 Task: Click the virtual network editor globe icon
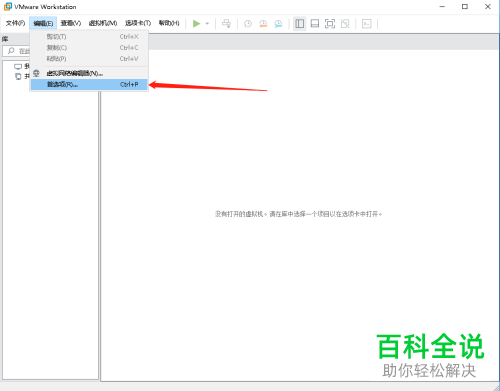pyautogui.click(x=36, y=73)
